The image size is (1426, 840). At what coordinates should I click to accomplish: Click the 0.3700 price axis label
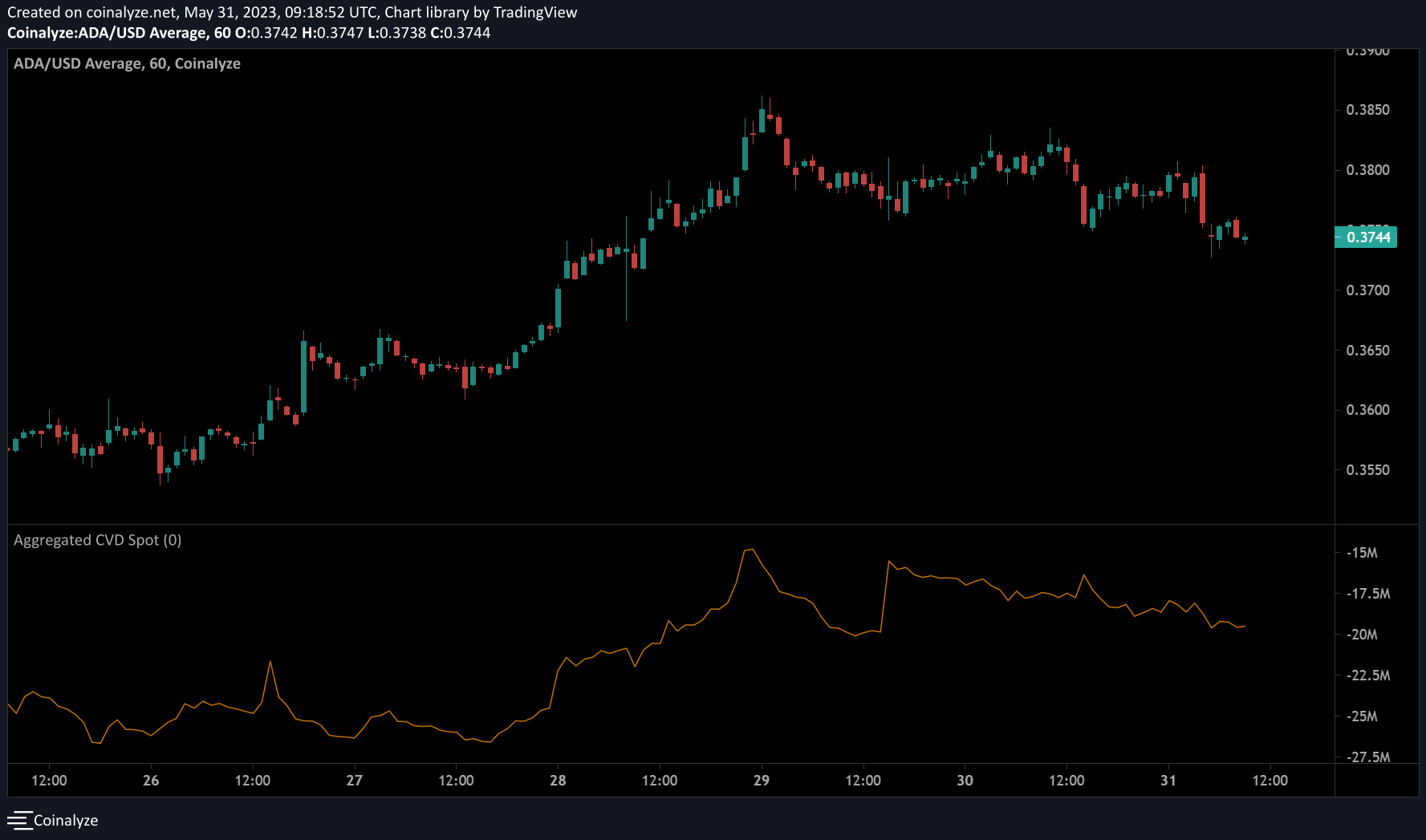[x=1367, y=290]
